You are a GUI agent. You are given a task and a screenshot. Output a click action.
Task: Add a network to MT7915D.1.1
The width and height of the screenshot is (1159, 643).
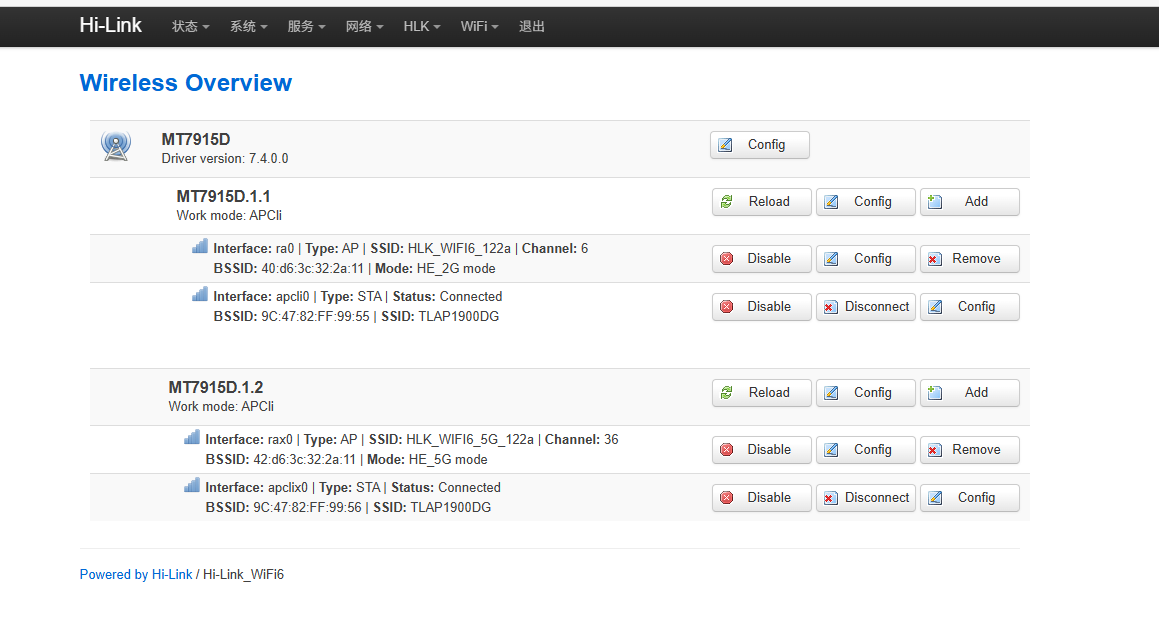click(969, 202)
